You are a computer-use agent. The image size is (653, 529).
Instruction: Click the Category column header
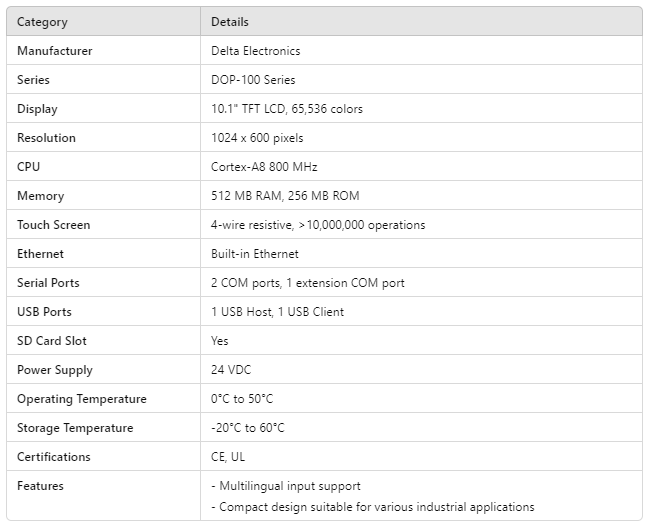coord(42,22)
